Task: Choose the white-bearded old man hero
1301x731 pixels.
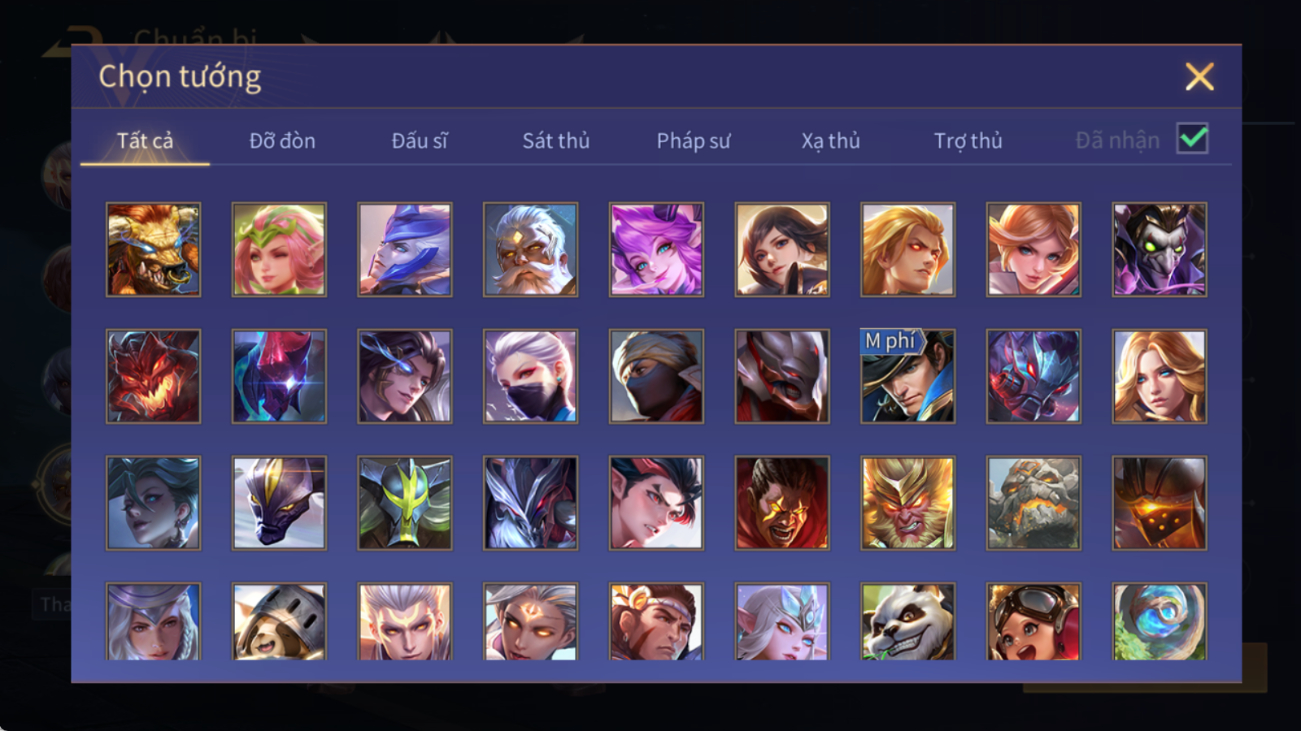Action: 530,250
